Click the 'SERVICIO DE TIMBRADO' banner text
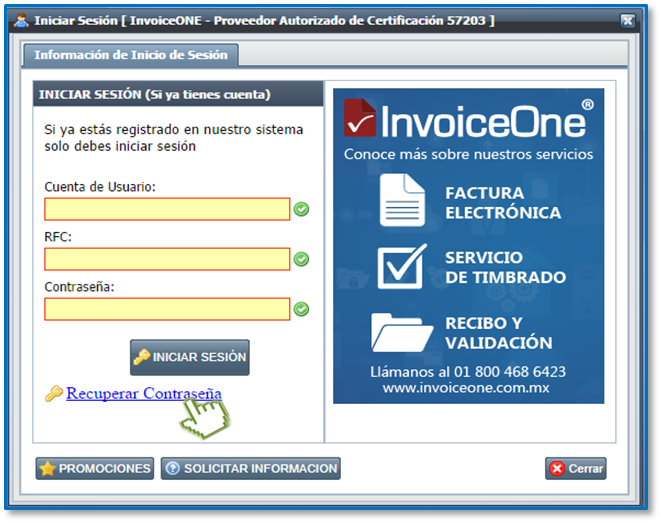Viewport: 661px width, 523px height. (505, 267)
